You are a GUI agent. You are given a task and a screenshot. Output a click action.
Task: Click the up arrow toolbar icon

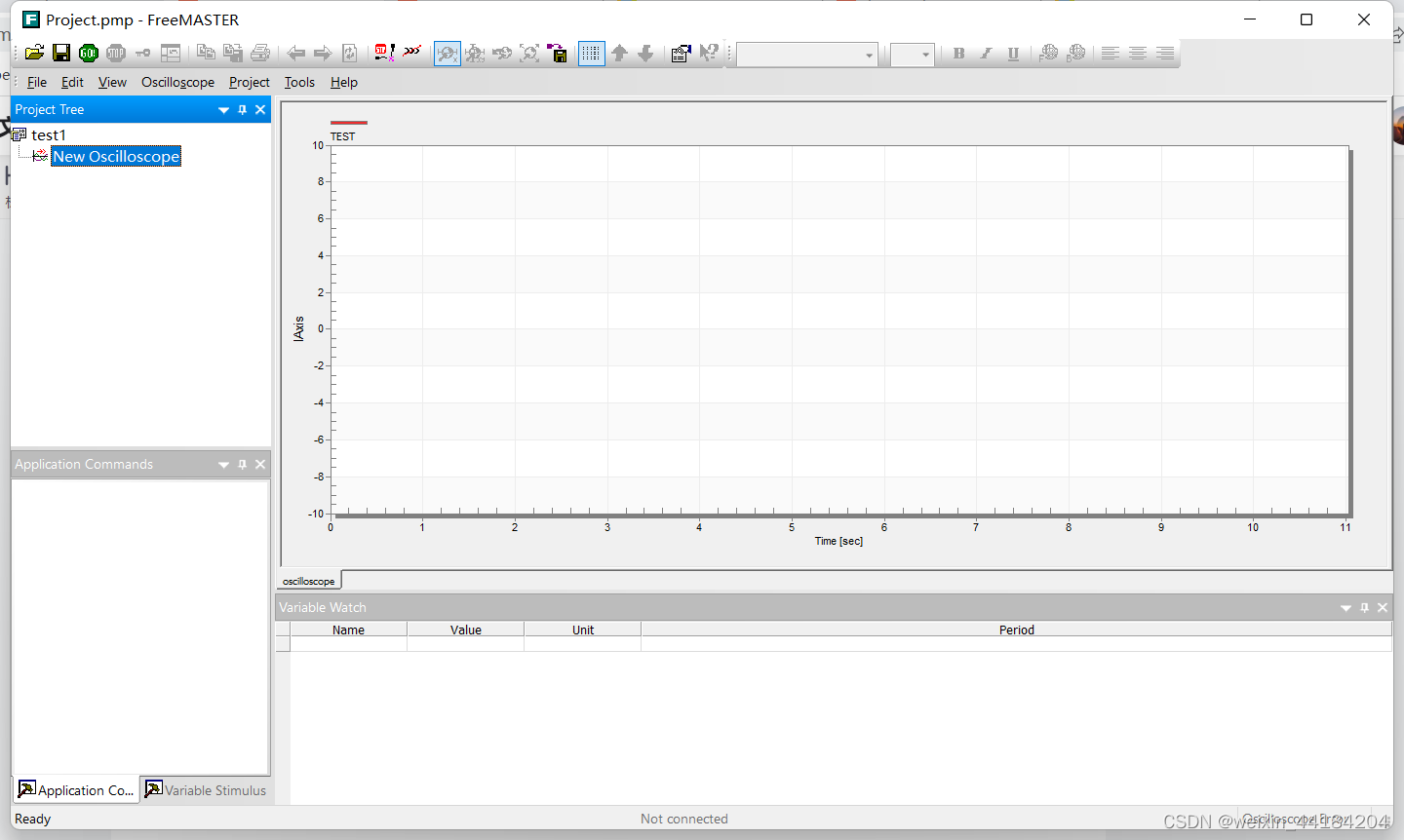(619, 53)
